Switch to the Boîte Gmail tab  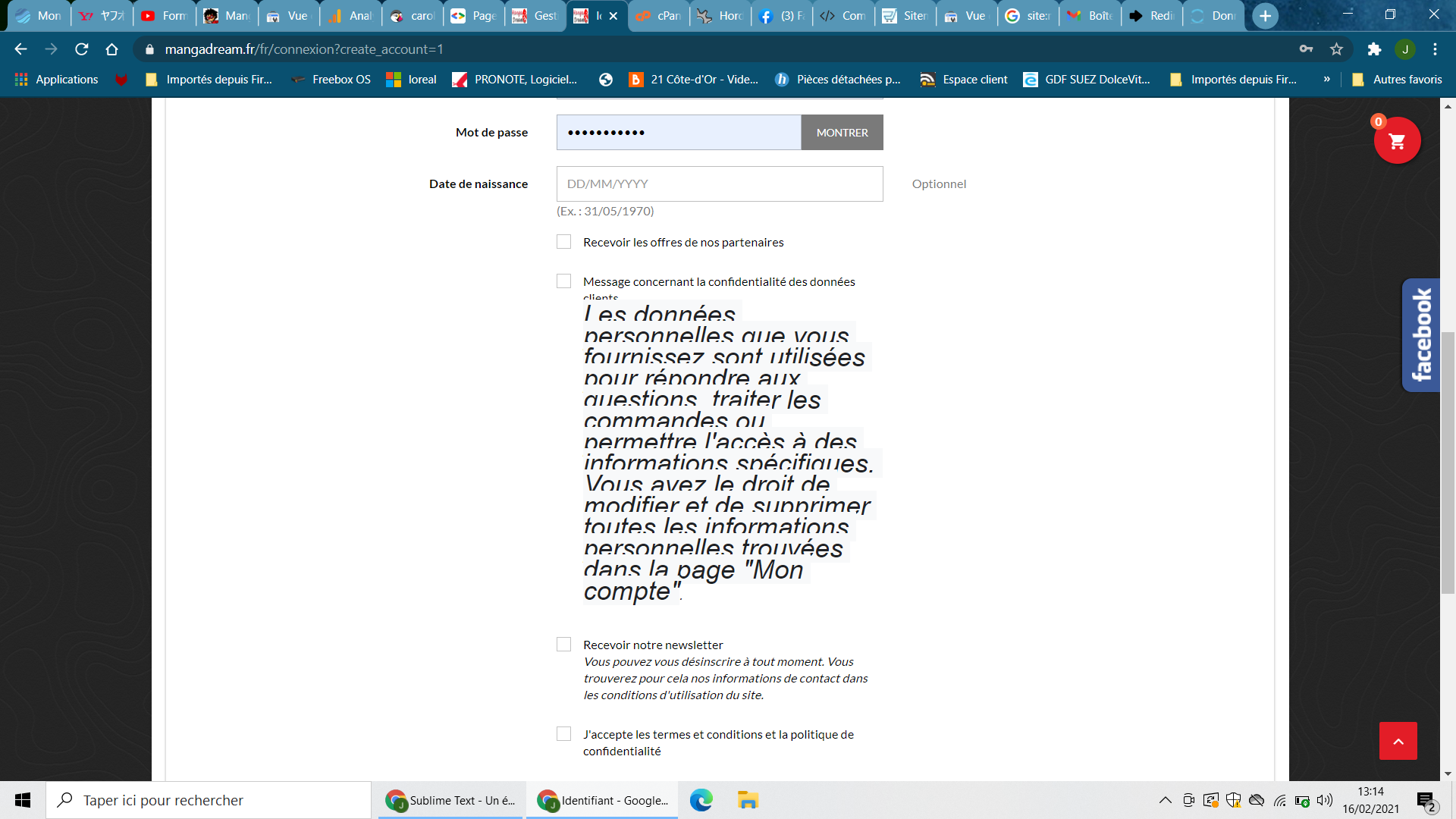tap(1090, 16)
